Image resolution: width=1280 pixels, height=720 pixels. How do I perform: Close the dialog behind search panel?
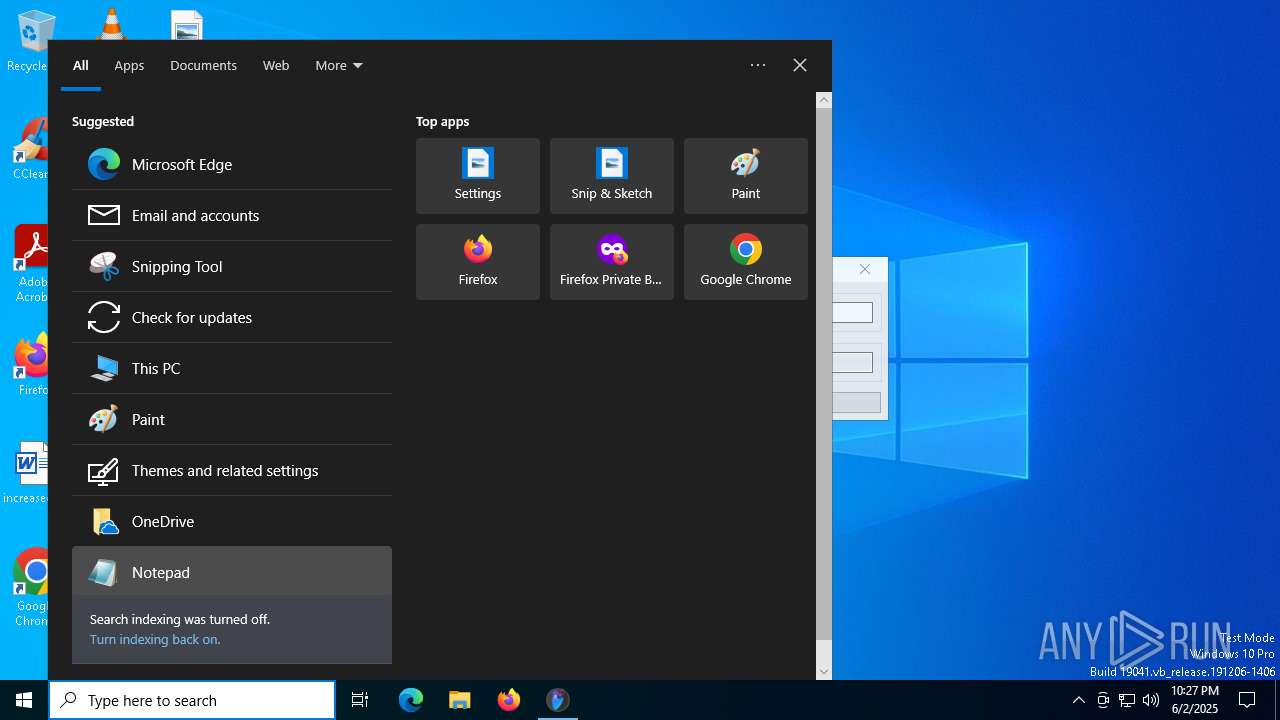pos(865,269)
